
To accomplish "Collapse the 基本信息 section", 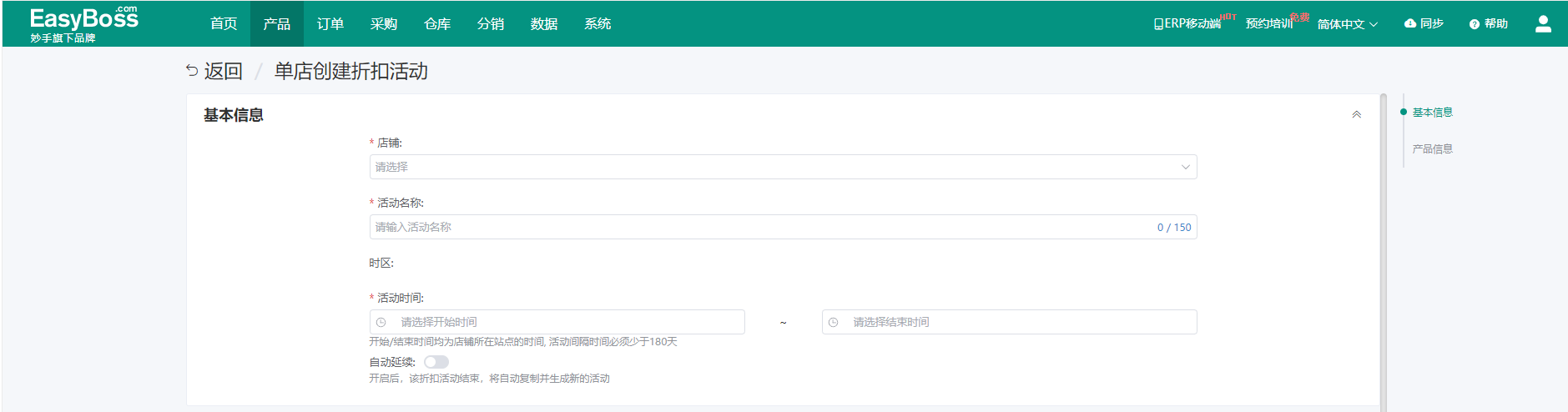I will coord(1356,115).
